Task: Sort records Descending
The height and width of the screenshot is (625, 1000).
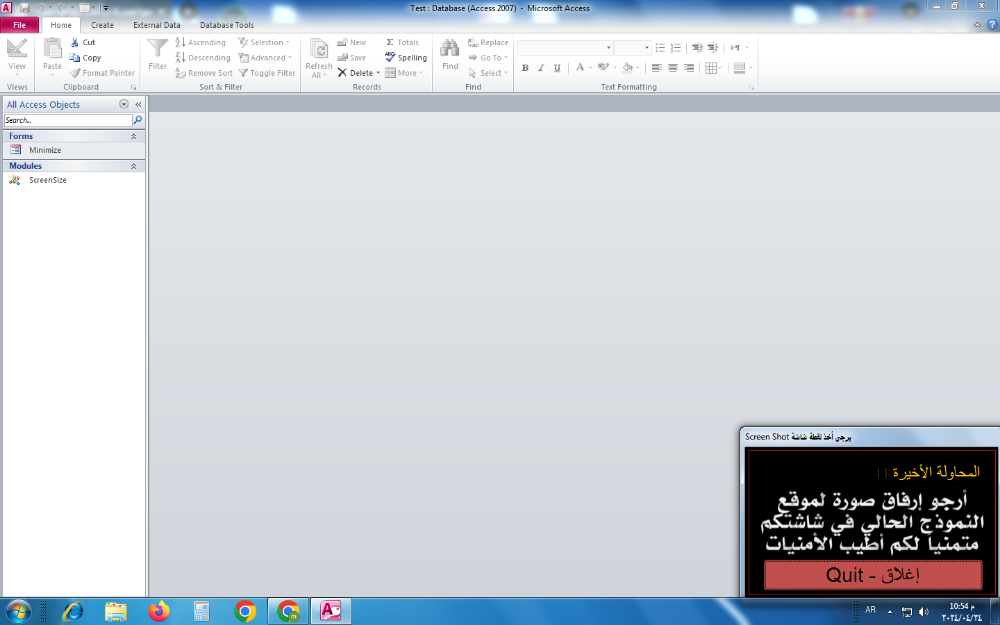Action: (x=203, y=57)
